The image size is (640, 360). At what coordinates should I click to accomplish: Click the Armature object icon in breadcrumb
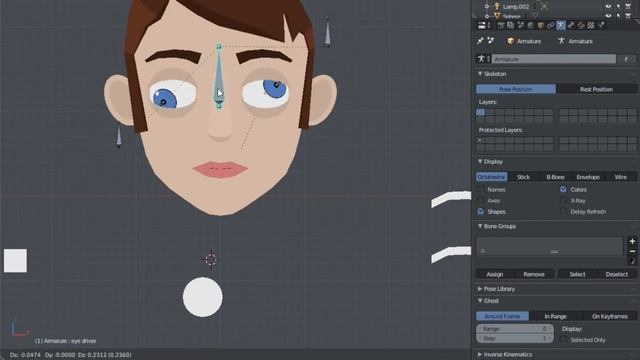click(x=511, y=41)
